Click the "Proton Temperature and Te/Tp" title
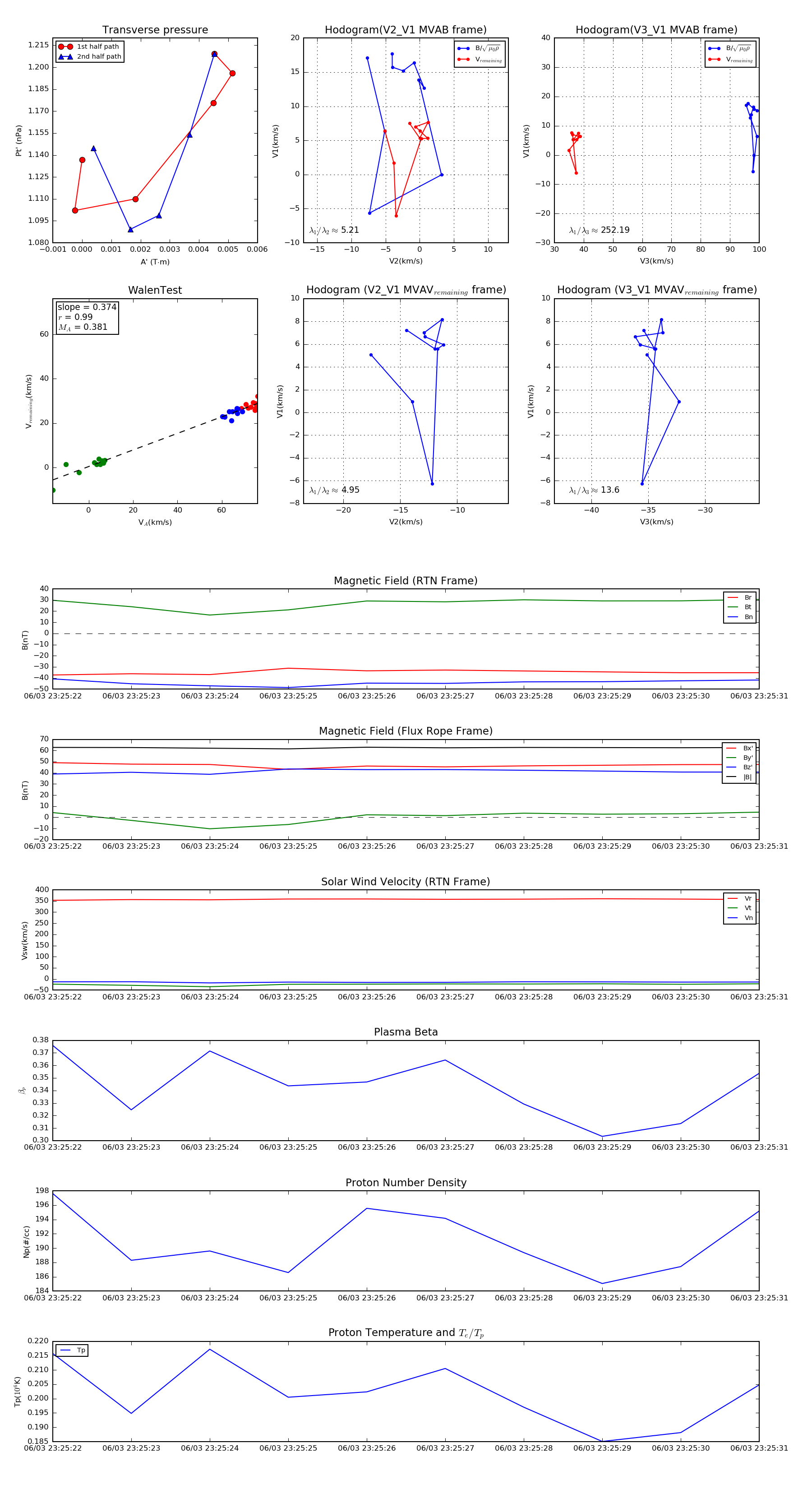812x1489 pixels. [x=406, y=1333]
